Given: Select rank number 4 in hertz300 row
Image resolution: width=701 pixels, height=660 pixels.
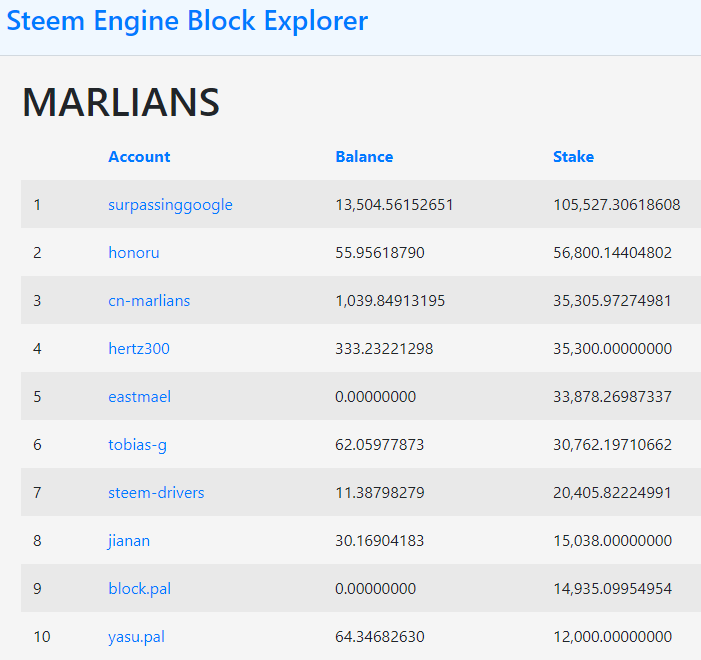Looking at the screenshot, I should pyautogui.click(x=37, y=348).
